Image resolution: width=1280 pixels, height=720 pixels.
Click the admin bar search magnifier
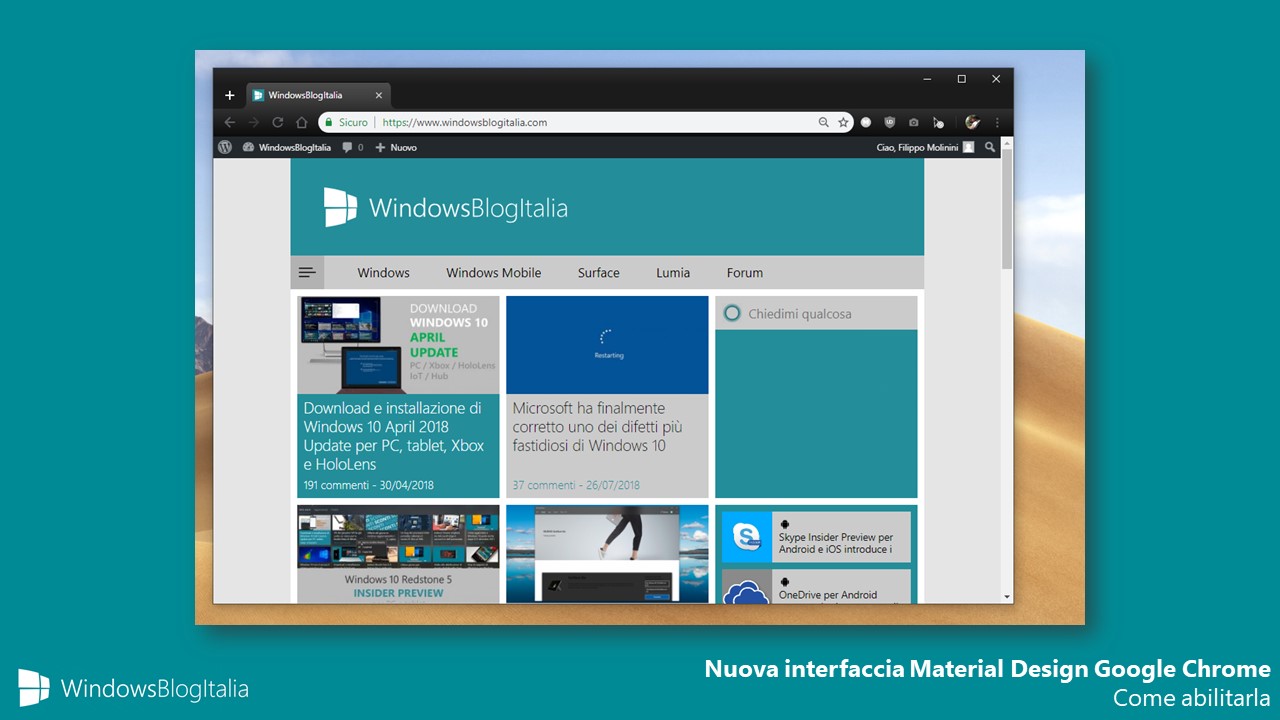click(990, 147)
